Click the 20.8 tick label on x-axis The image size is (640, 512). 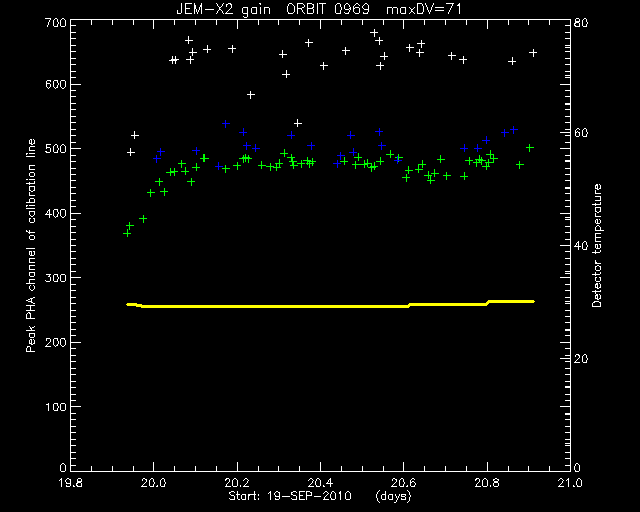coord(487,483)
